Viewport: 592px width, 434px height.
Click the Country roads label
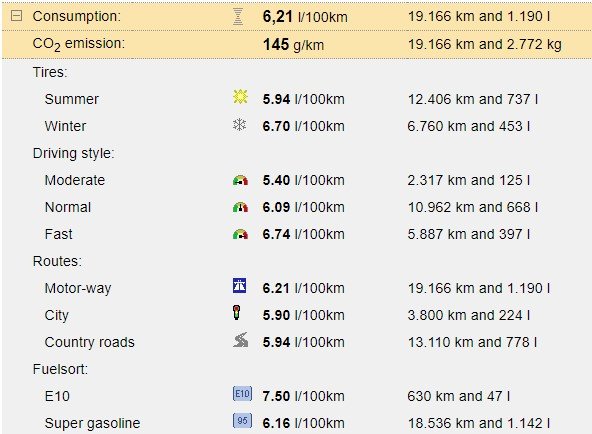click(x=89, y=342)
